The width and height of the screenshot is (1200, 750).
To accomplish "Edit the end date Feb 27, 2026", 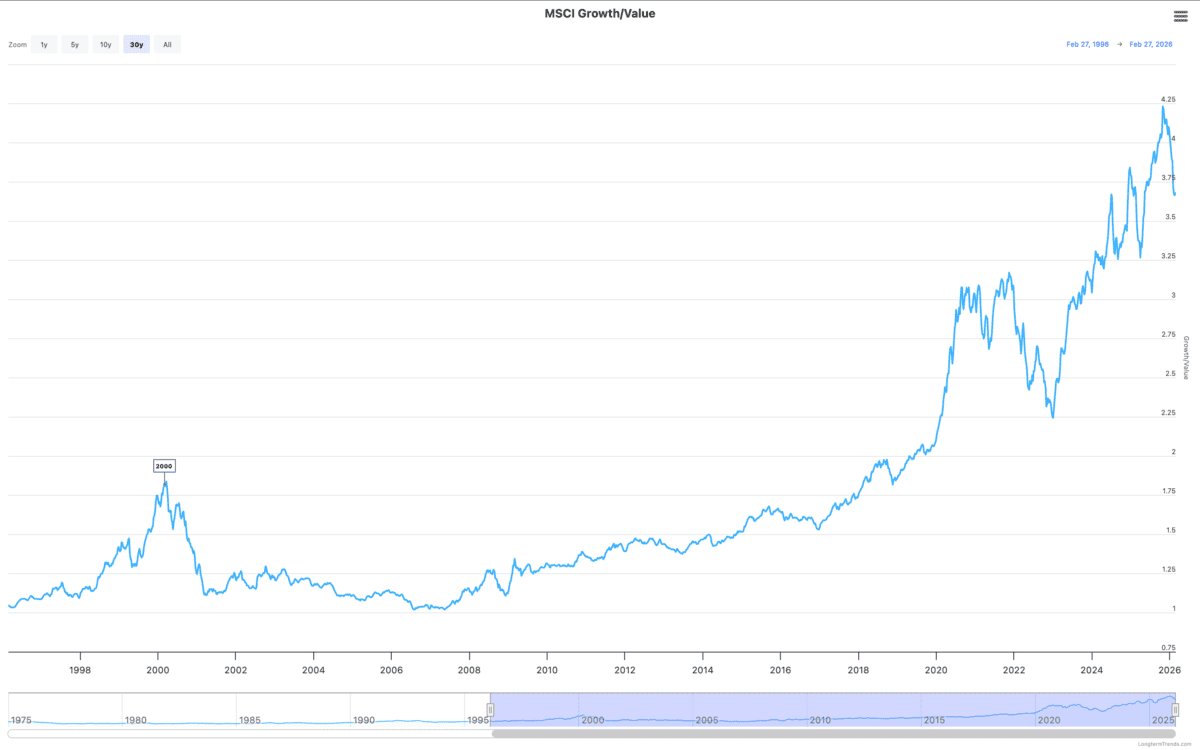I will pos(1151,44).
